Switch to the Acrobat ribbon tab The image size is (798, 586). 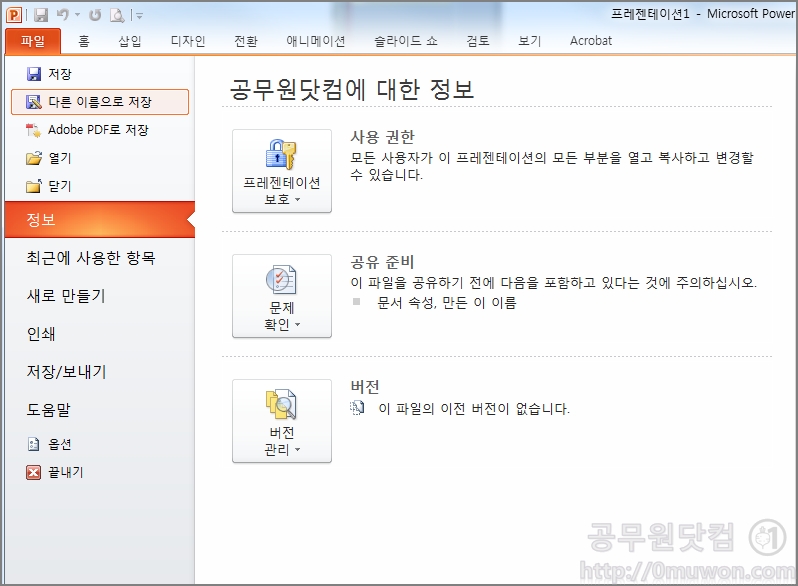590,41
